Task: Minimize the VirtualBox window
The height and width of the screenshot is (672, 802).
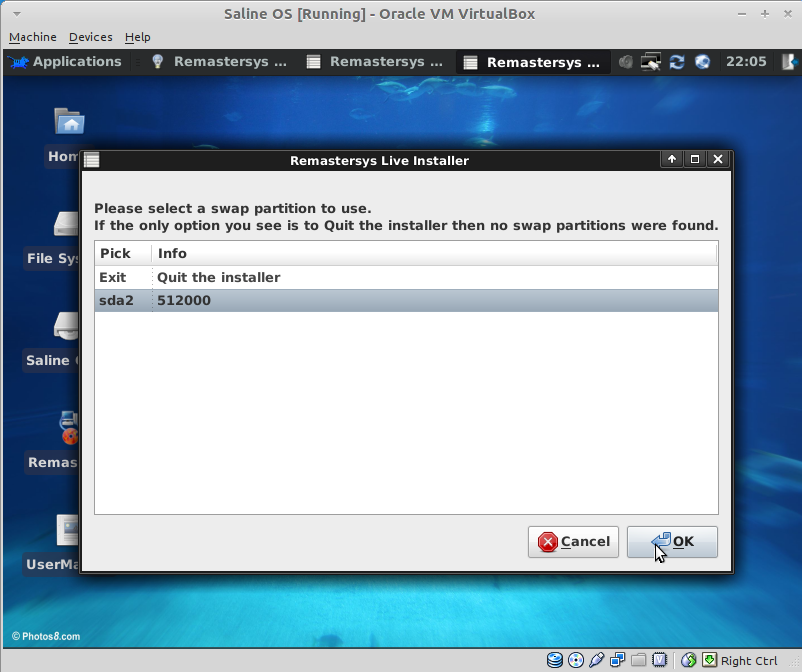Action: tap(742, 14)
